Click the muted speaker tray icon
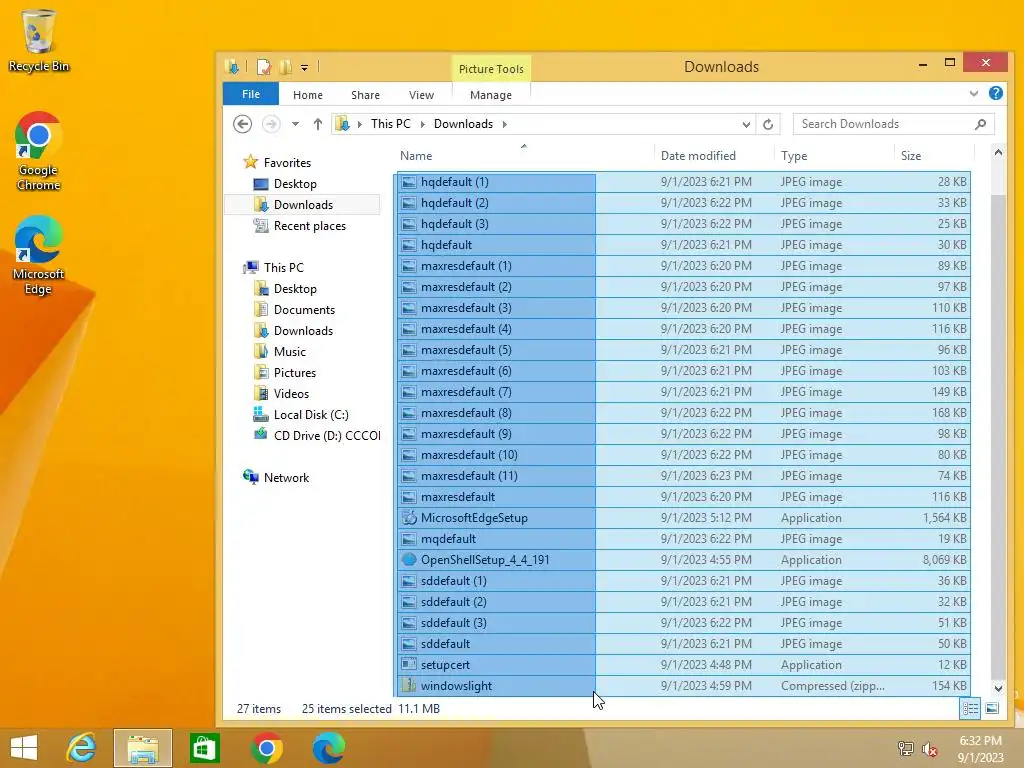This screenshot has width=1024, height=768. pos(929,749)
